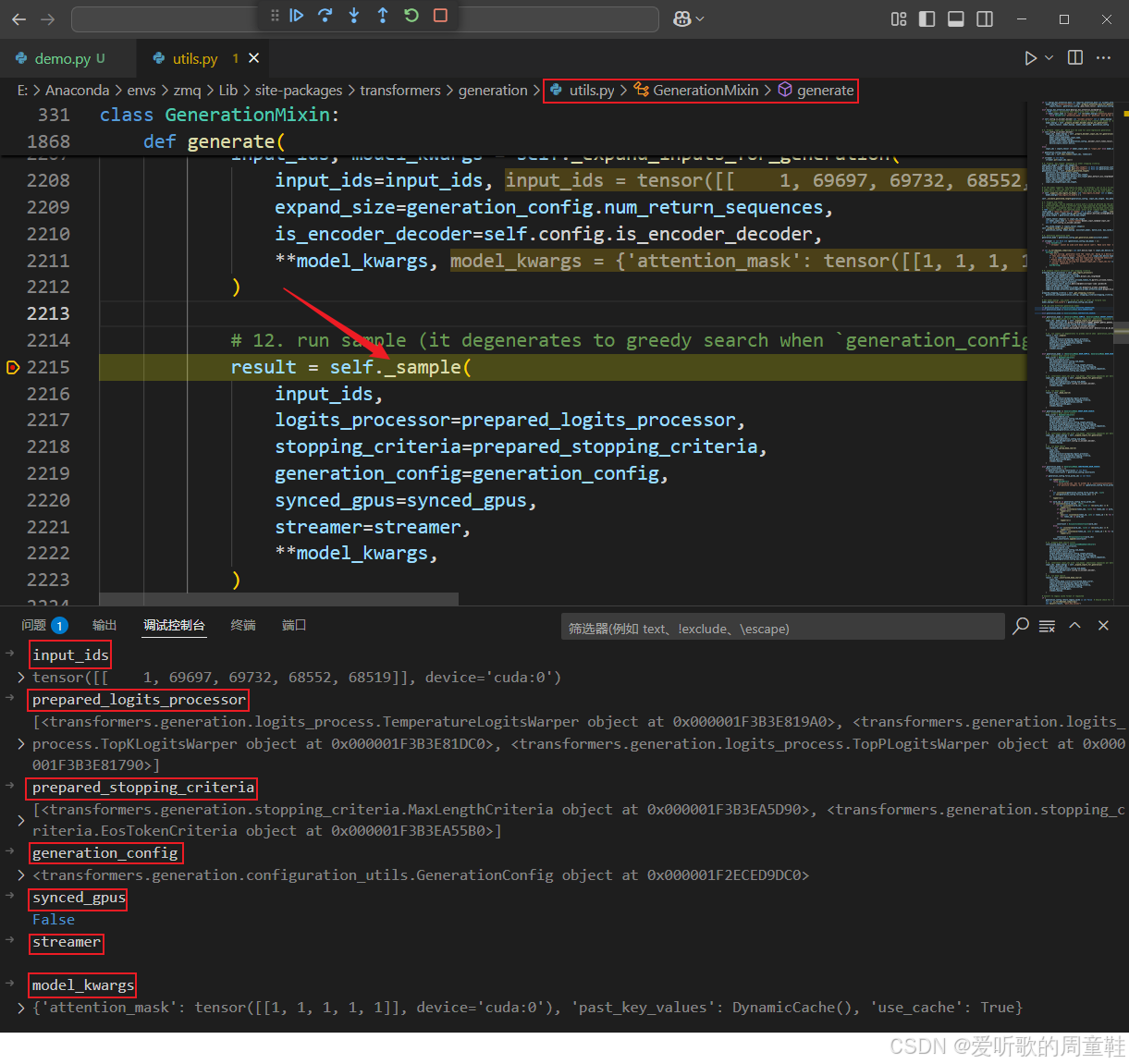Image resolution: width=1129 pixels, height=1064 pixels.
Task: Click the envs breadcrumb
Action: 141,91
